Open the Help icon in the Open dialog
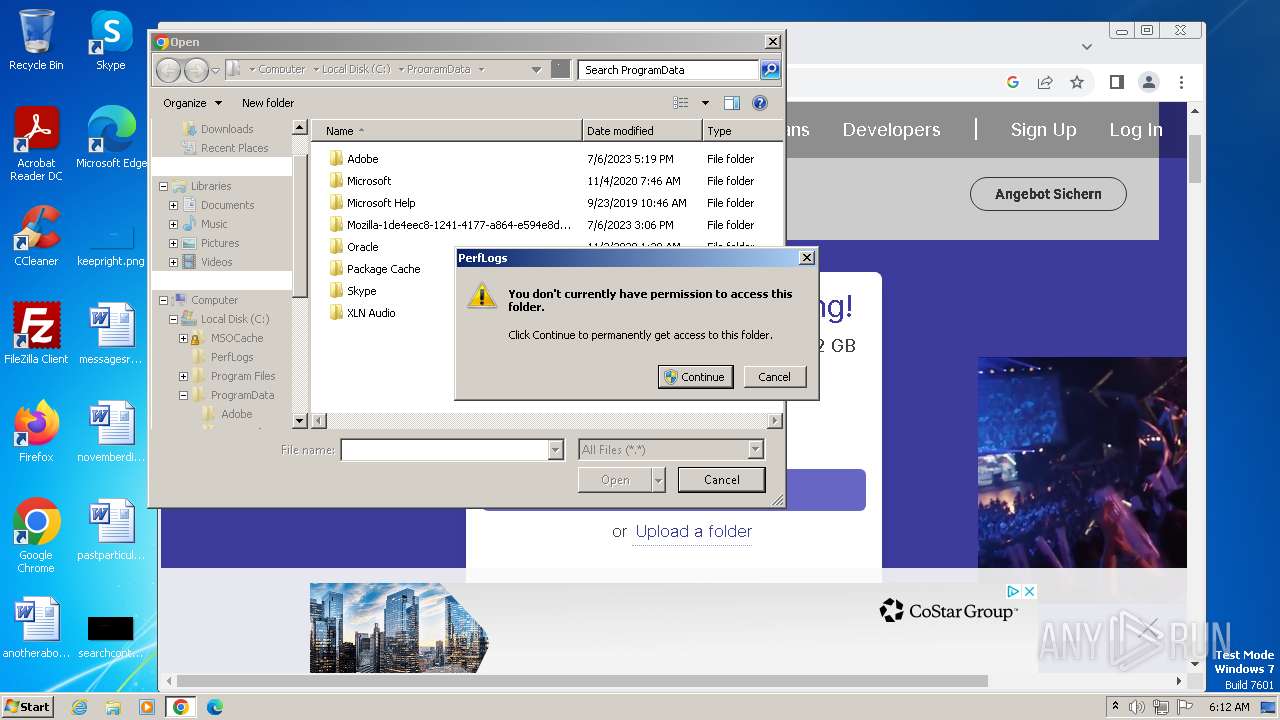Image resolution: width=1280 pixels, height=720 pixels. (x=759, y=103)
